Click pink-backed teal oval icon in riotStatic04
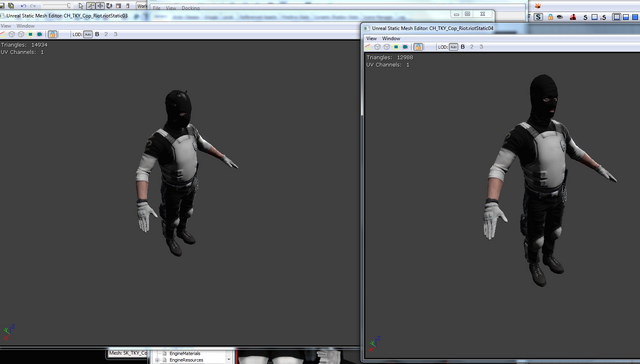This screenshot has width=640, height=364. pos(405,47)
